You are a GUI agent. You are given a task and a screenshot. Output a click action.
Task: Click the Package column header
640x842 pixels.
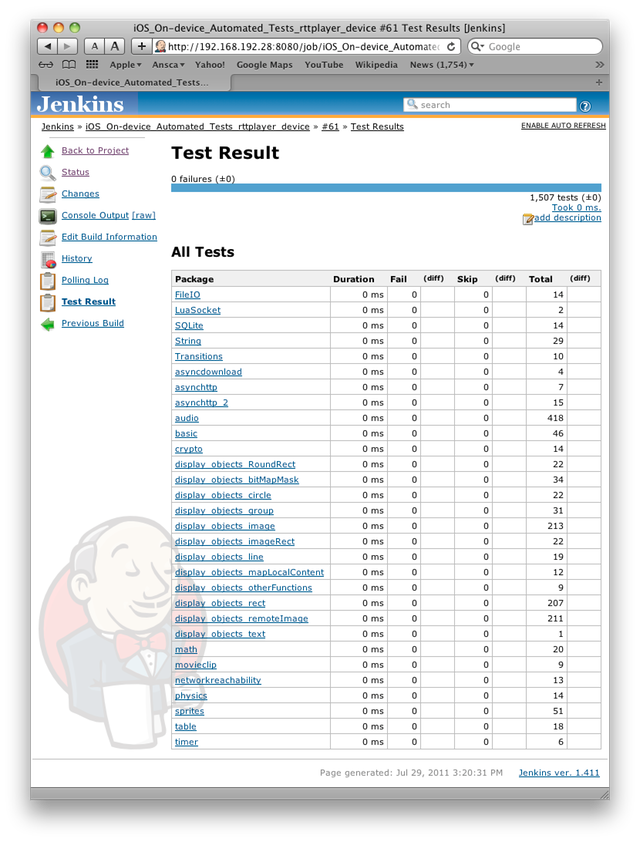click(194, 279)
